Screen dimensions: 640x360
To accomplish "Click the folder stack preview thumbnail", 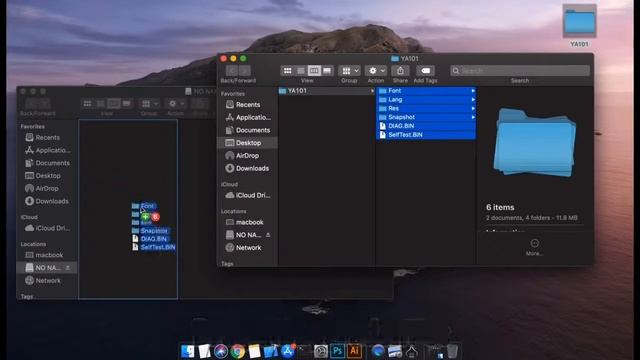I will (535, 143).
